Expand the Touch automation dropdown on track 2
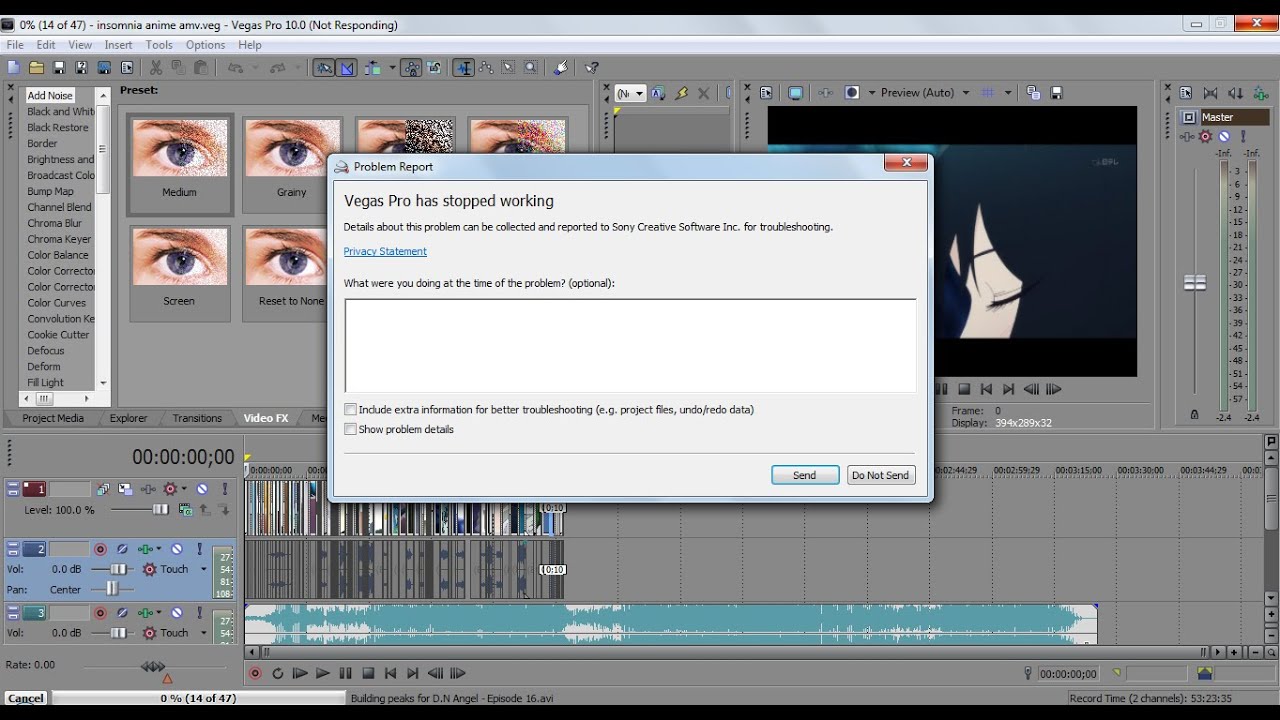Image resolution: width=1280 pixels, height=720 pixels. [x=204, y=569]
